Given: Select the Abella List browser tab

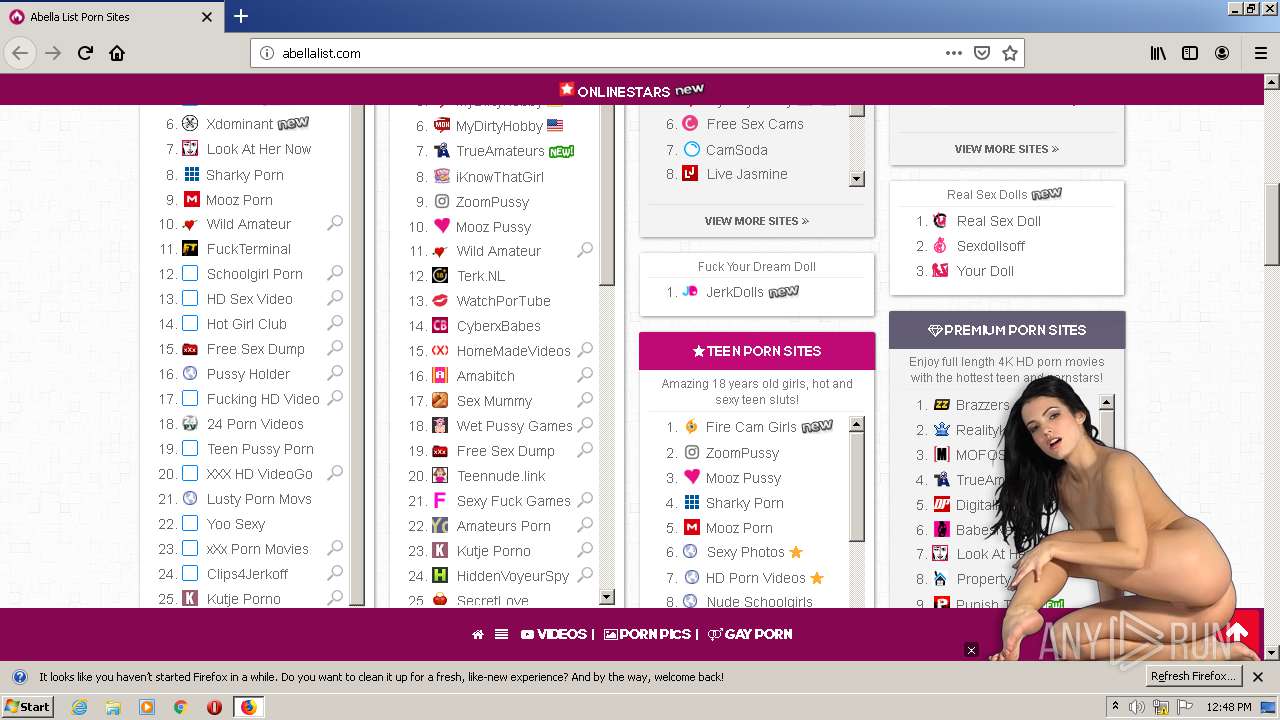Looking at the screenshot, I should click(x=110, y=17).
